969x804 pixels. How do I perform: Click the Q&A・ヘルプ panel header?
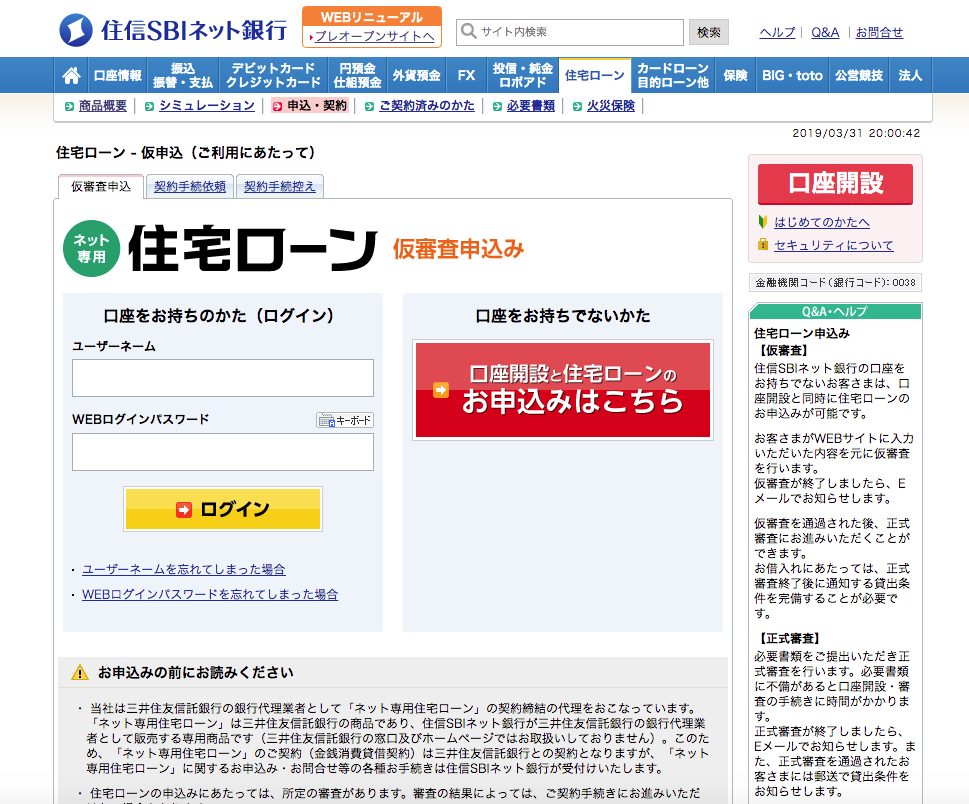pyautogui.click(x=835, y=311)
